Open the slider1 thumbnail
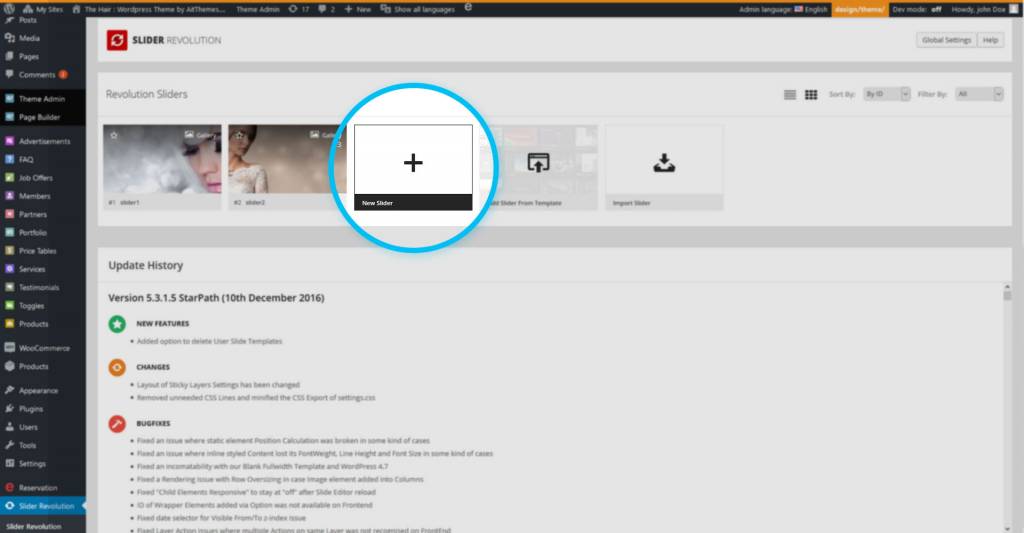This screenshot has width=1024, height=533. 162,159
